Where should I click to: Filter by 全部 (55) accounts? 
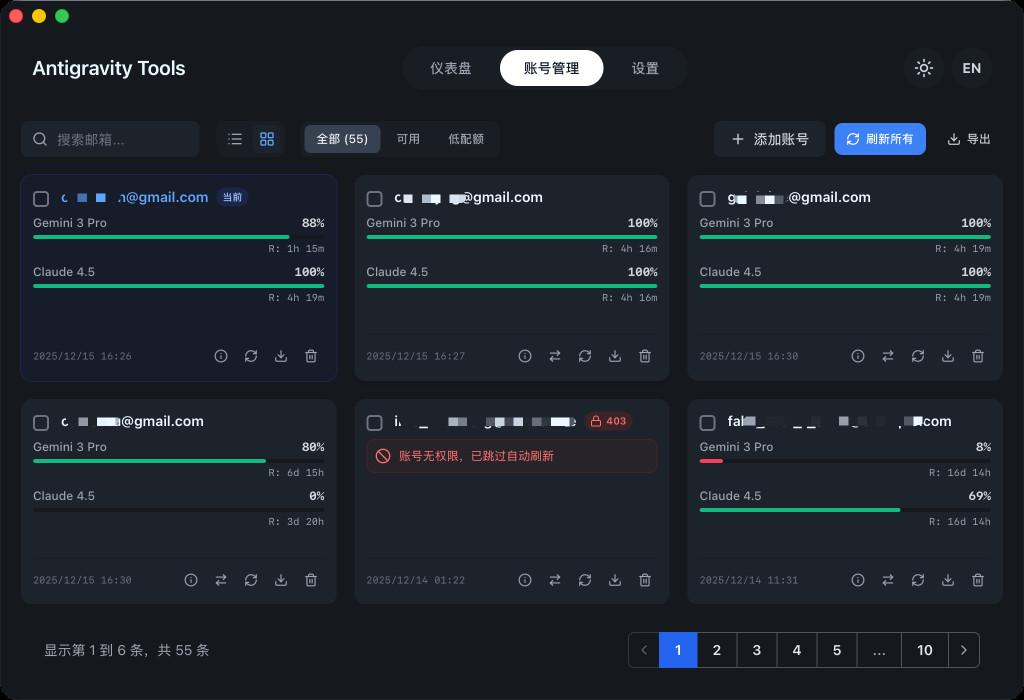342,139
